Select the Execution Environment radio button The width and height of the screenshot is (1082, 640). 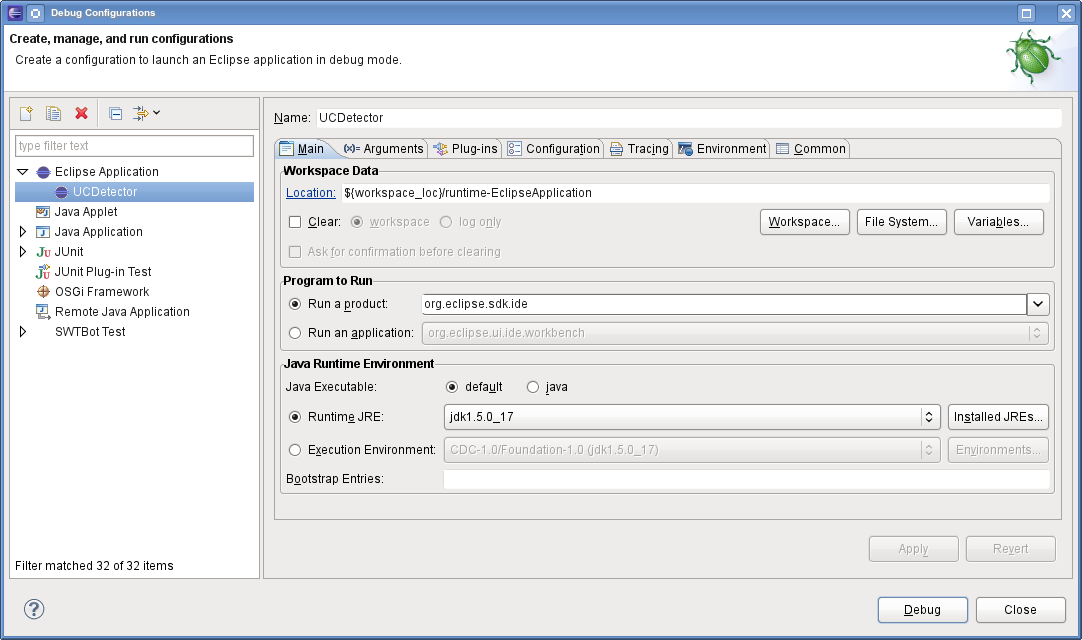(x=295, y=450)
